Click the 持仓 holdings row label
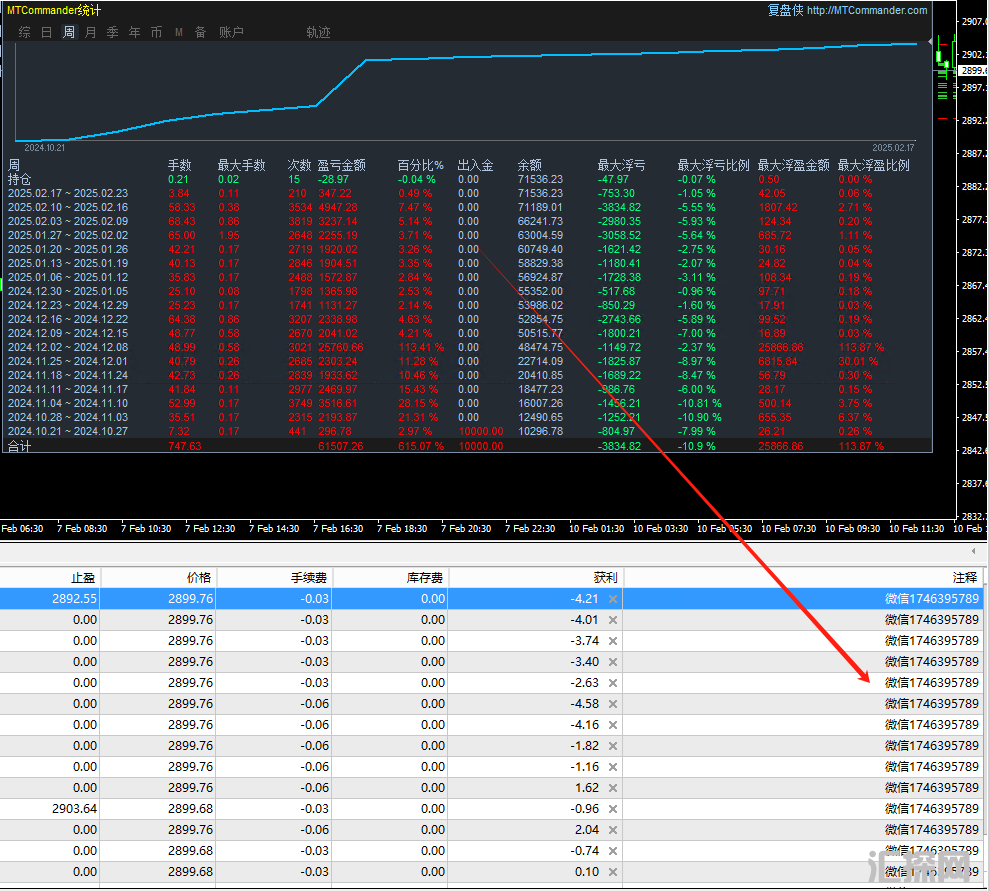 coord(20,179)
